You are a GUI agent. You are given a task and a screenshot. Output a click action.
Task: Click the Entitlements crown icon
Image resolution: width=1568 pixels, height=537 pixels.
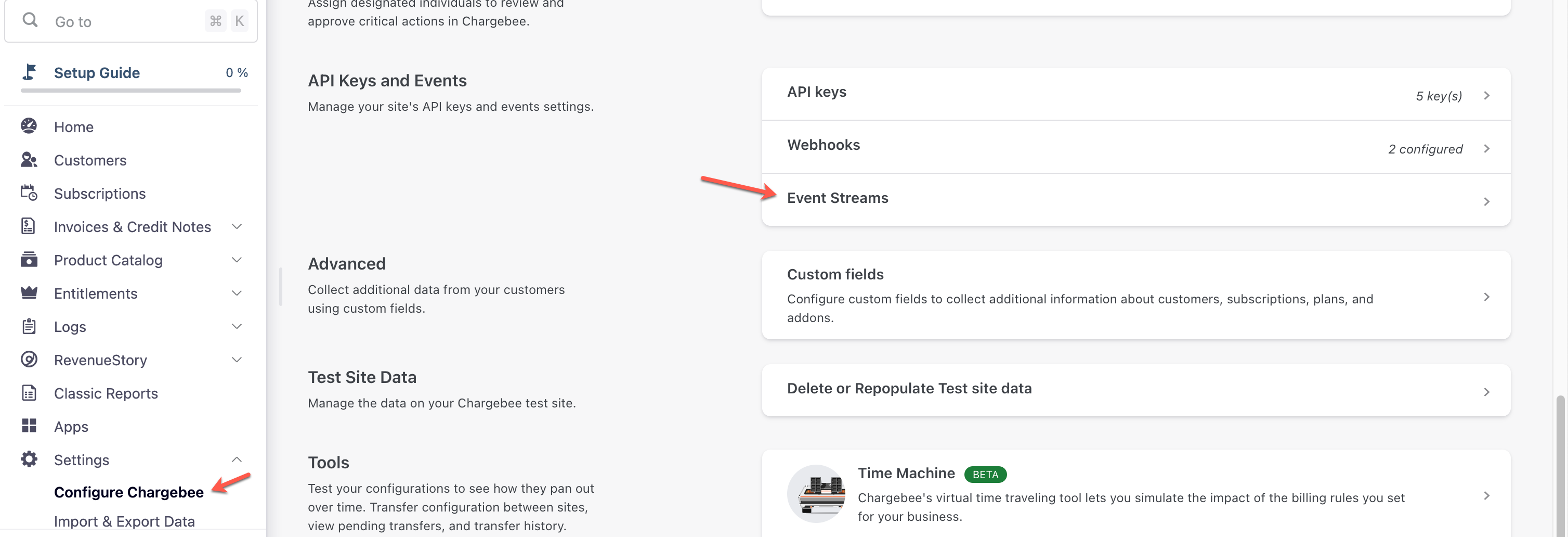[29, 292]
